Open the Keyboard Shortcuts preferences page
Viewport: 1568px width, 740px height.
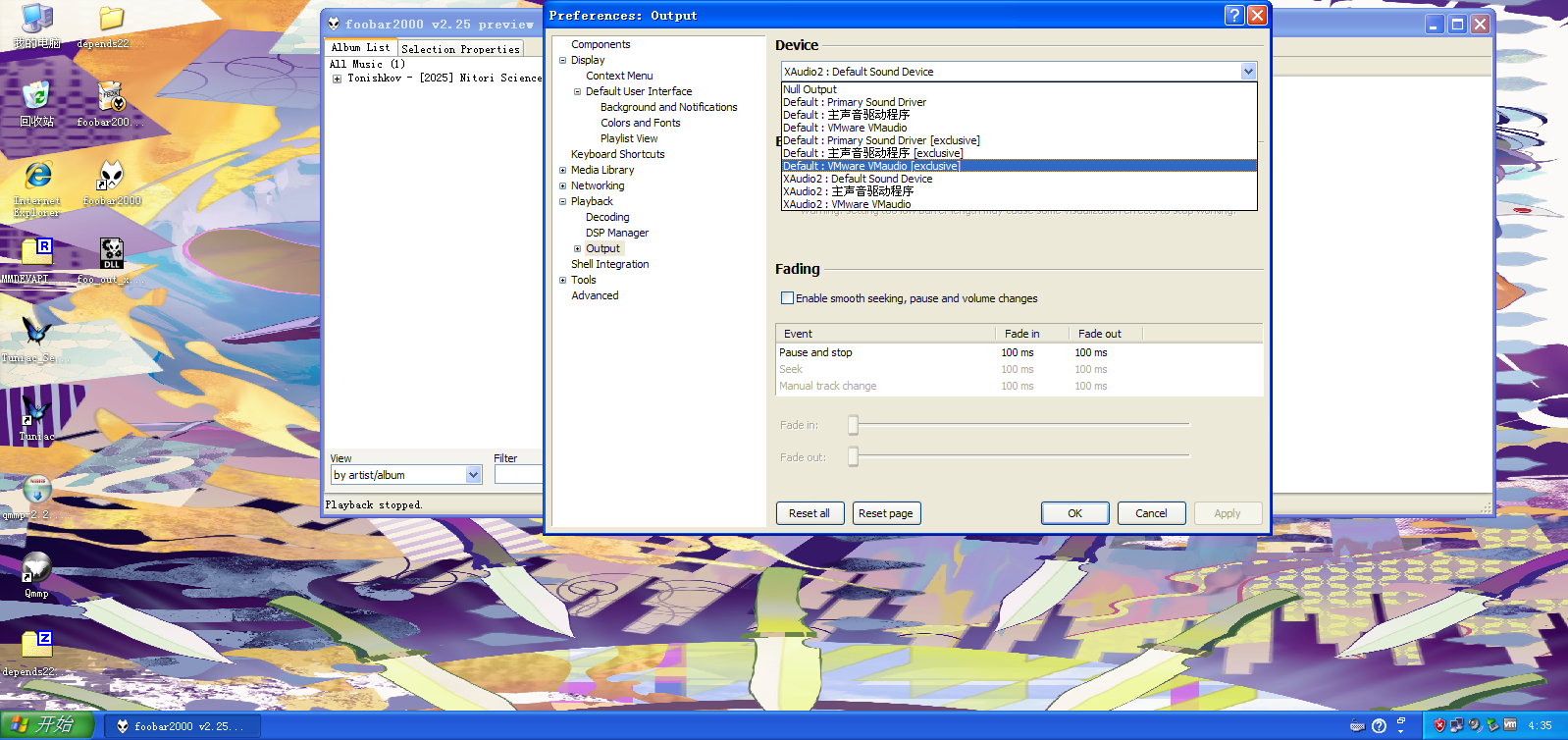[x=617, y=154]
